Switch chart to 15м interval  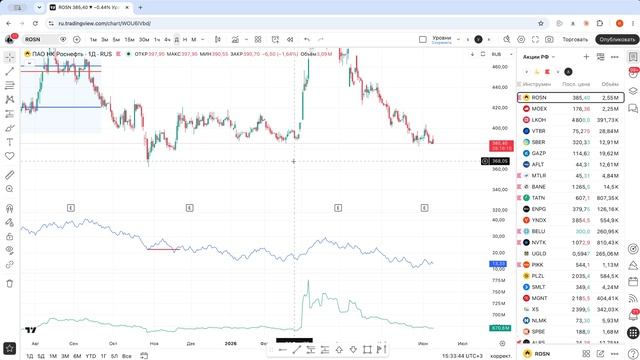129,40
